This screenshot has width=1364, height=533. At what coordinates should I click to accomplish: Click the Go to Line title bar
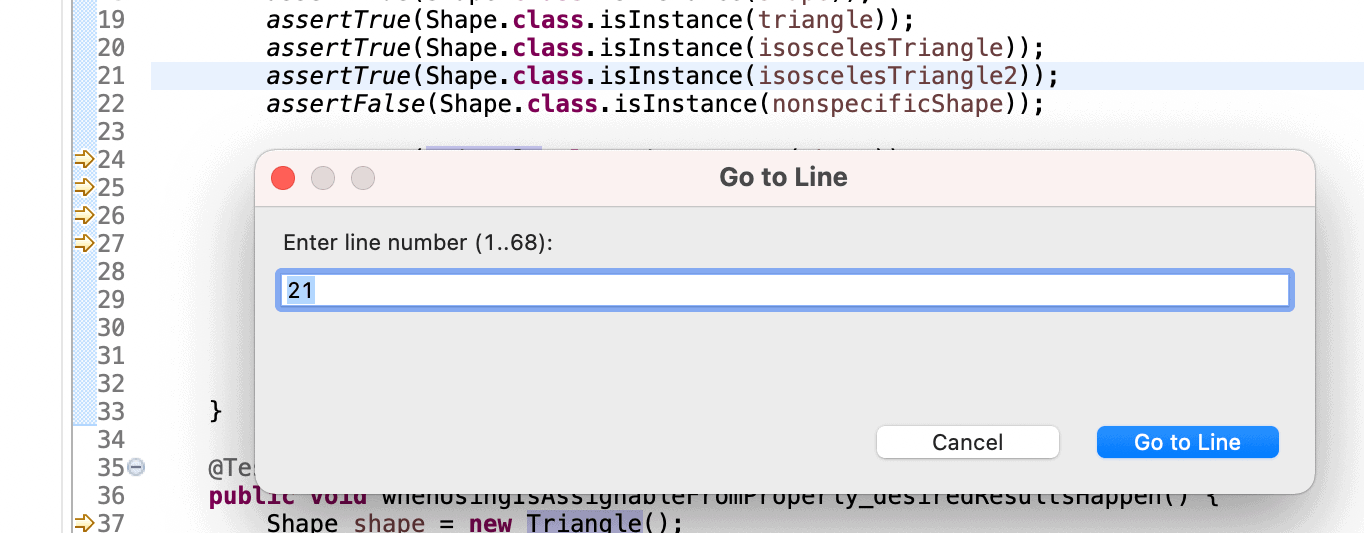pos(784,177)
